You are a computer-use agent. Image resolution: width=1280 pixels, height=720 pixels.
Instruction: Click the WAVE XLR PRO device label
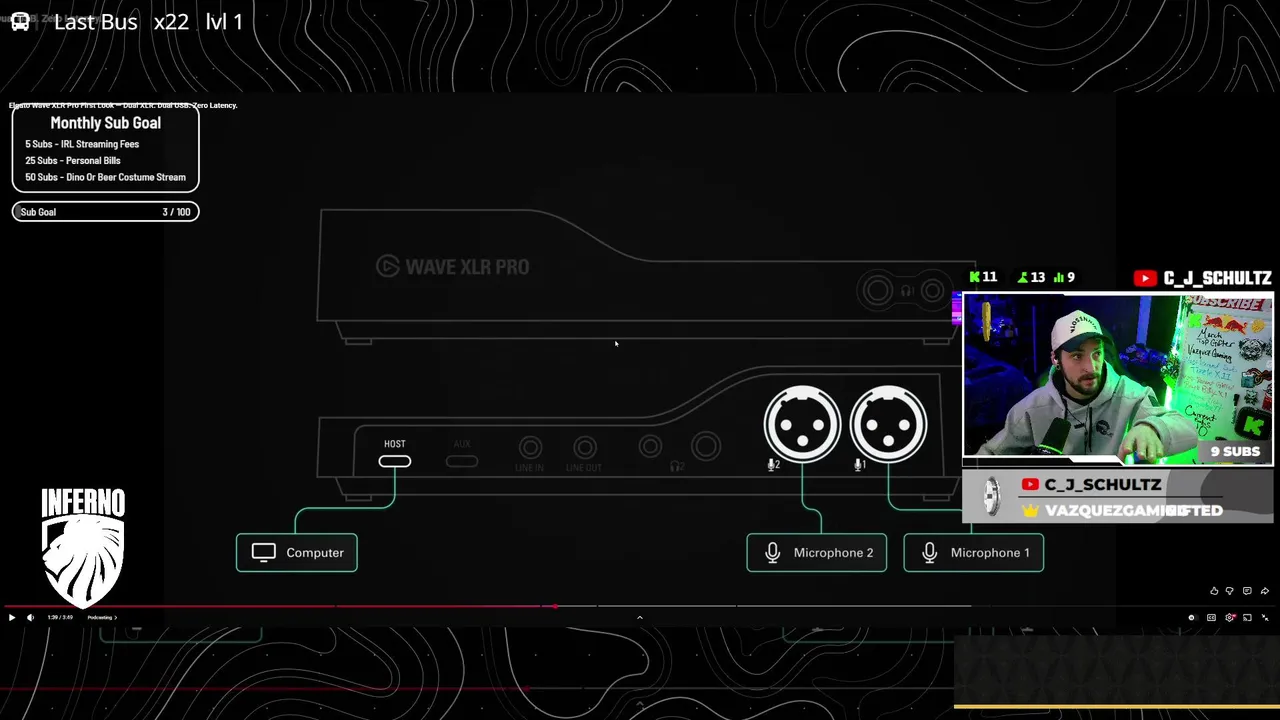tap(453, 267)
